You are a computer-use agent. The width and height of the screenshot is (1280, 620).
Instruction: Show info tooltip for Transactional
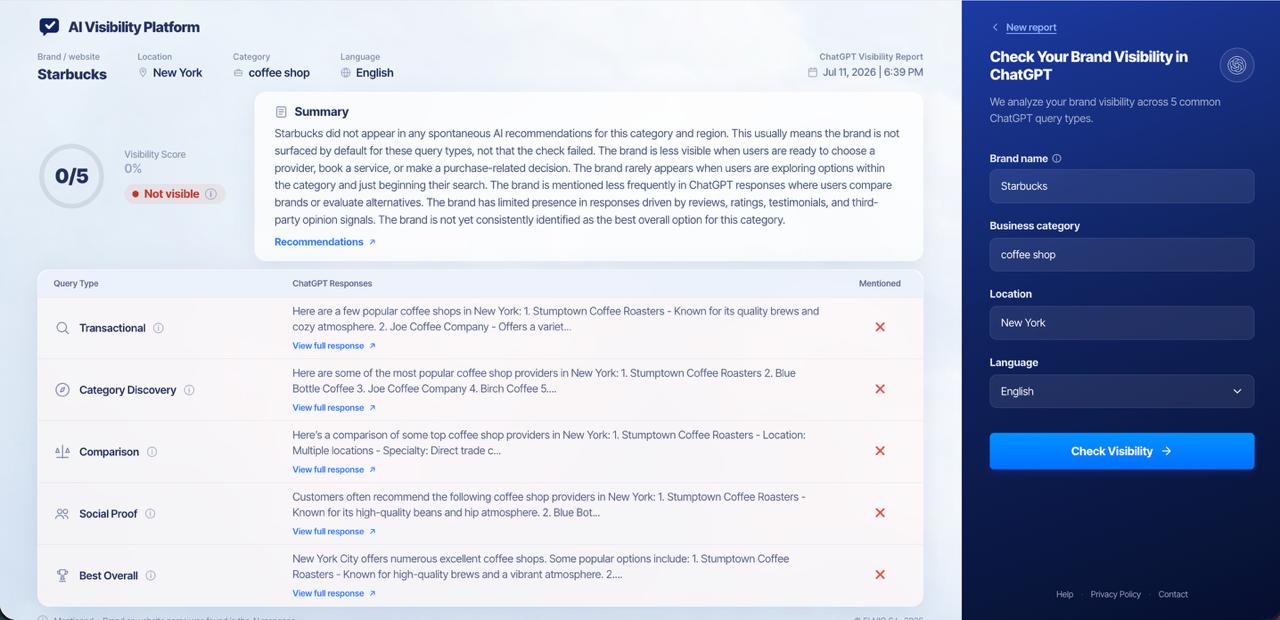158,328
